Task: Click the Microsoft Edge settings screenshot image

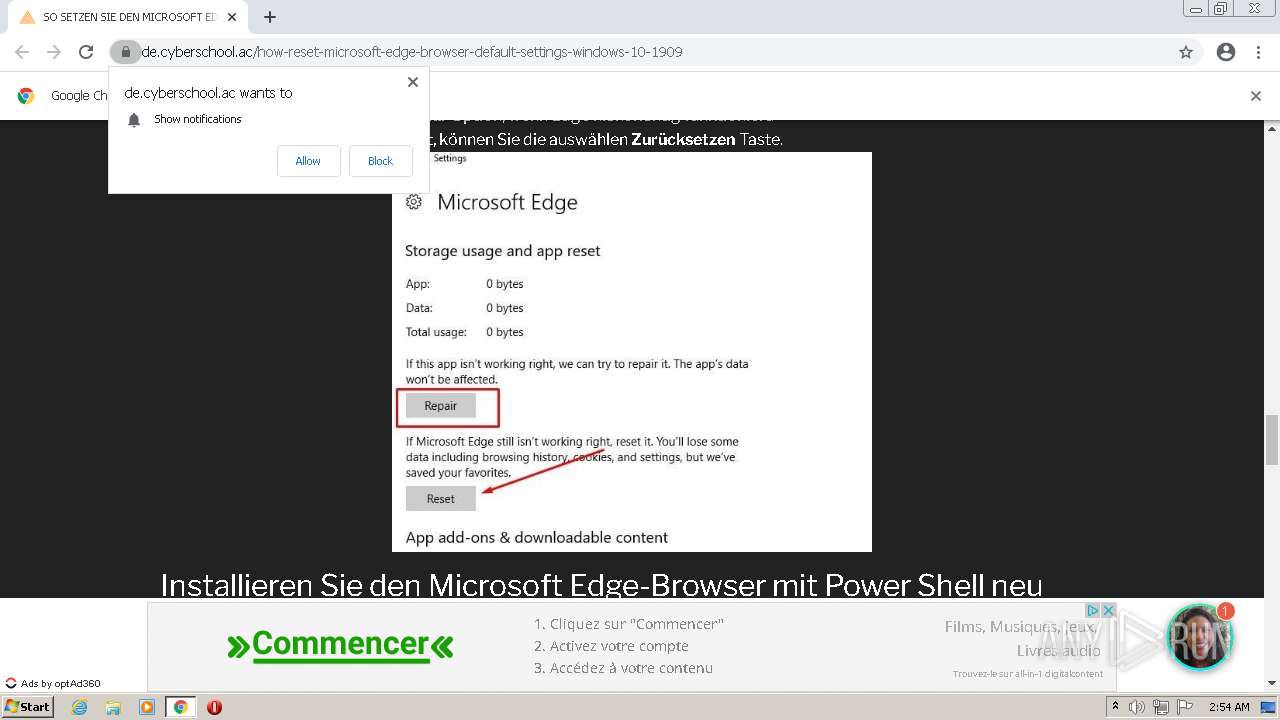Action: click(632, 352)
